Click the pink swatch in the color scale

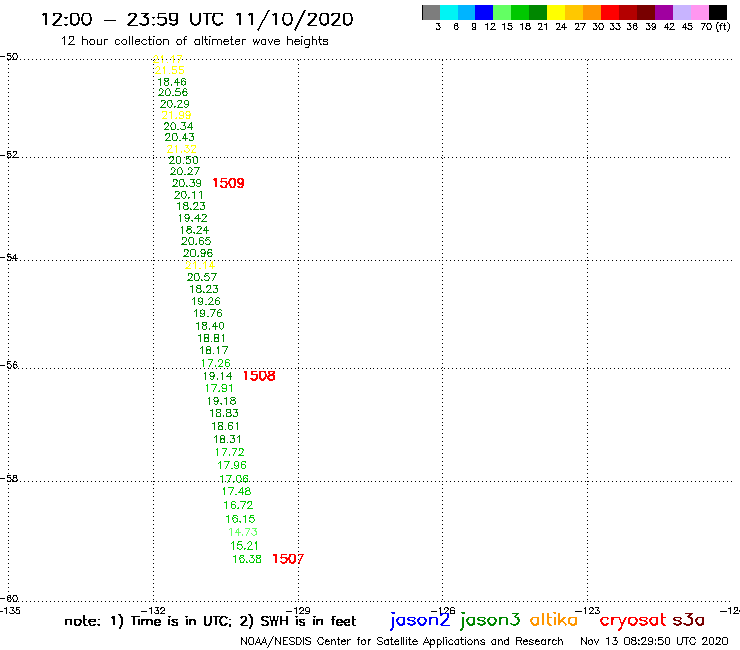[699, 12]
